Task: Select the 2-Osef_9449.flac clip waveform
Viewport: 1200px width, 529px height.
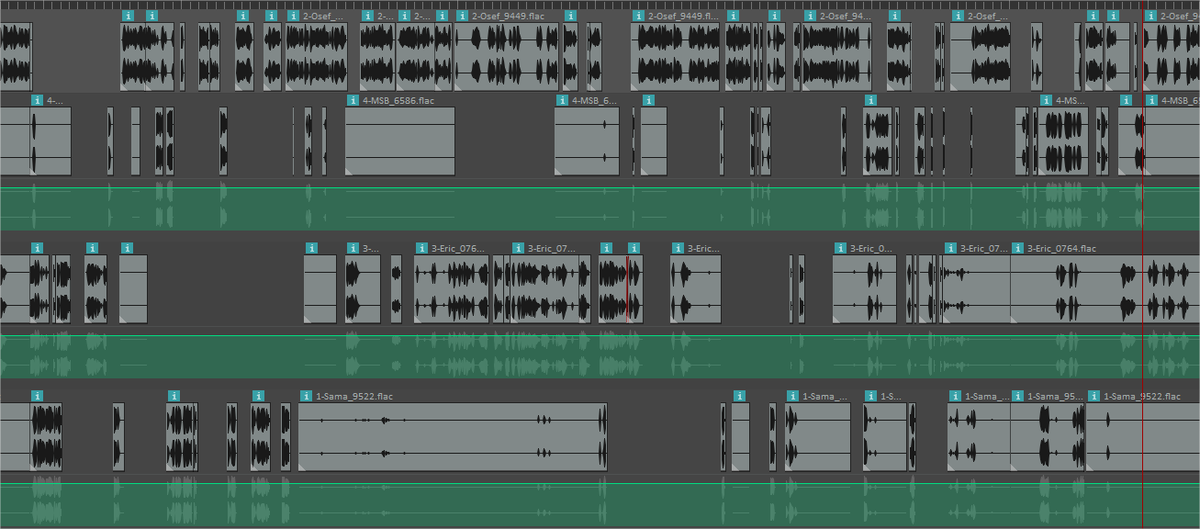Action: coord(508,56)
